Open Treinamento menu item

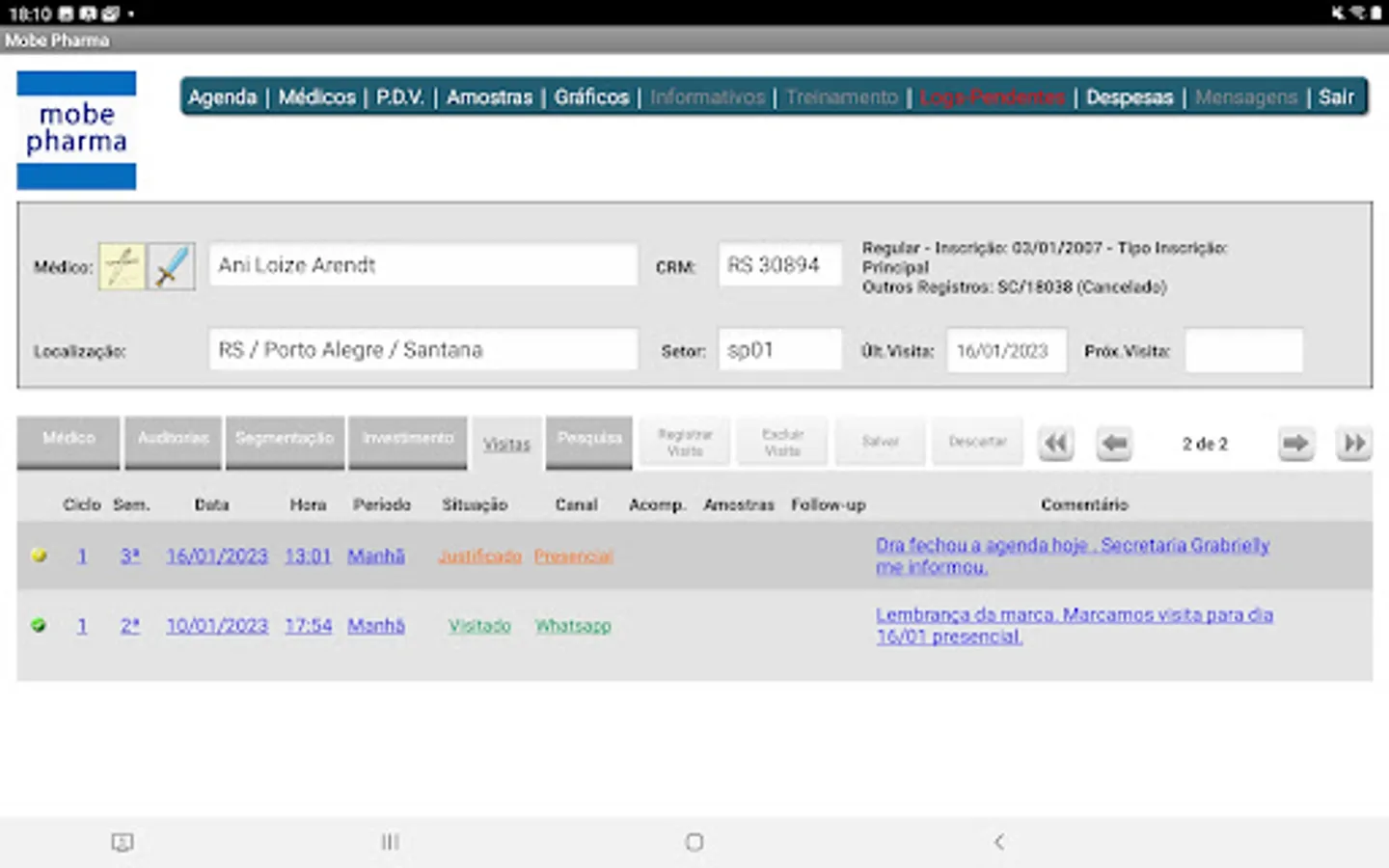(x=841, y=97)
